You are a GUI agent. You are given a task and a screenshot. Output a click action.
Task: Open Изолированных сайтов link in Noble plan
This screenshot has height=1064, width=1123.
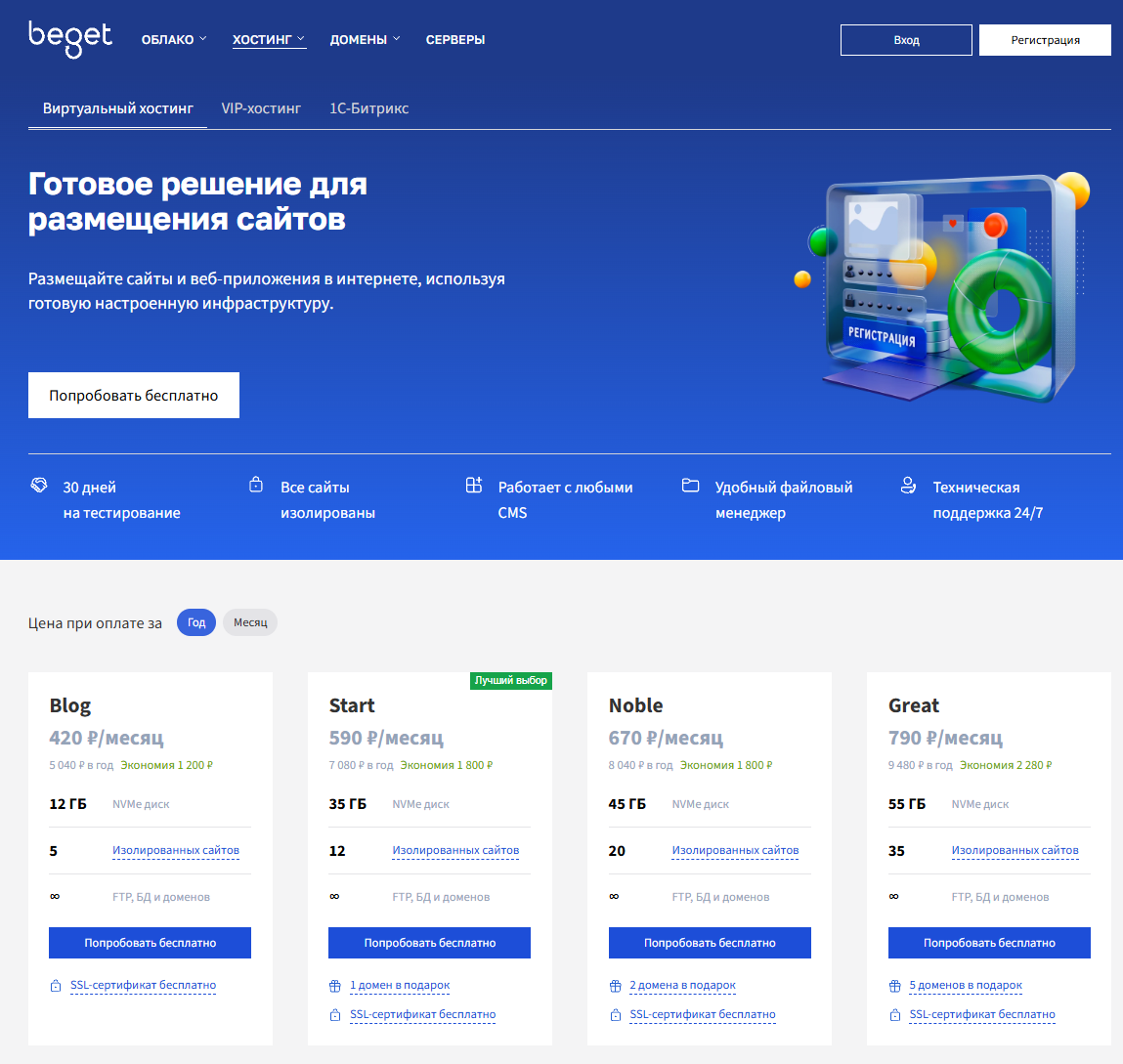[x=735, y=850]
